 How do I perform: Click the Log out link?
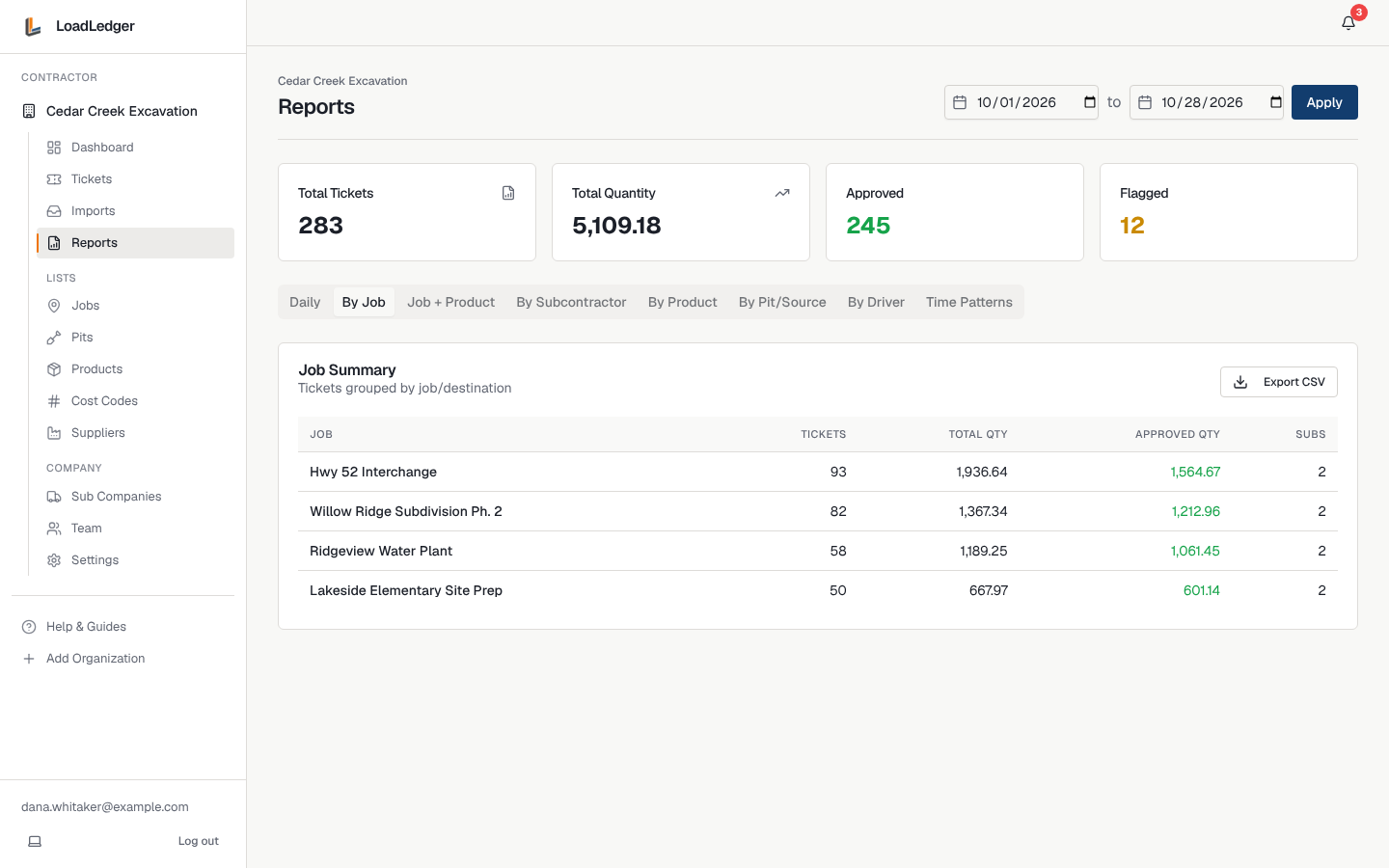pos(199,841)
